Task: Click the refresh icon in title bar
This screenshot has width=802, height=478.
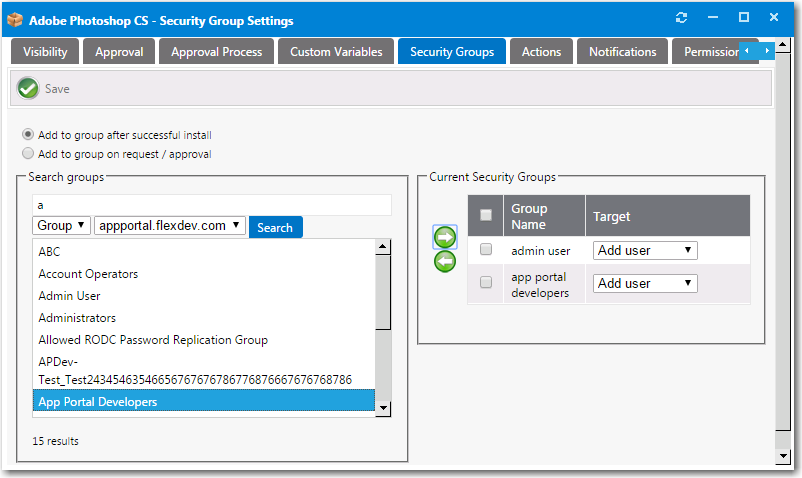Action: 682,18
